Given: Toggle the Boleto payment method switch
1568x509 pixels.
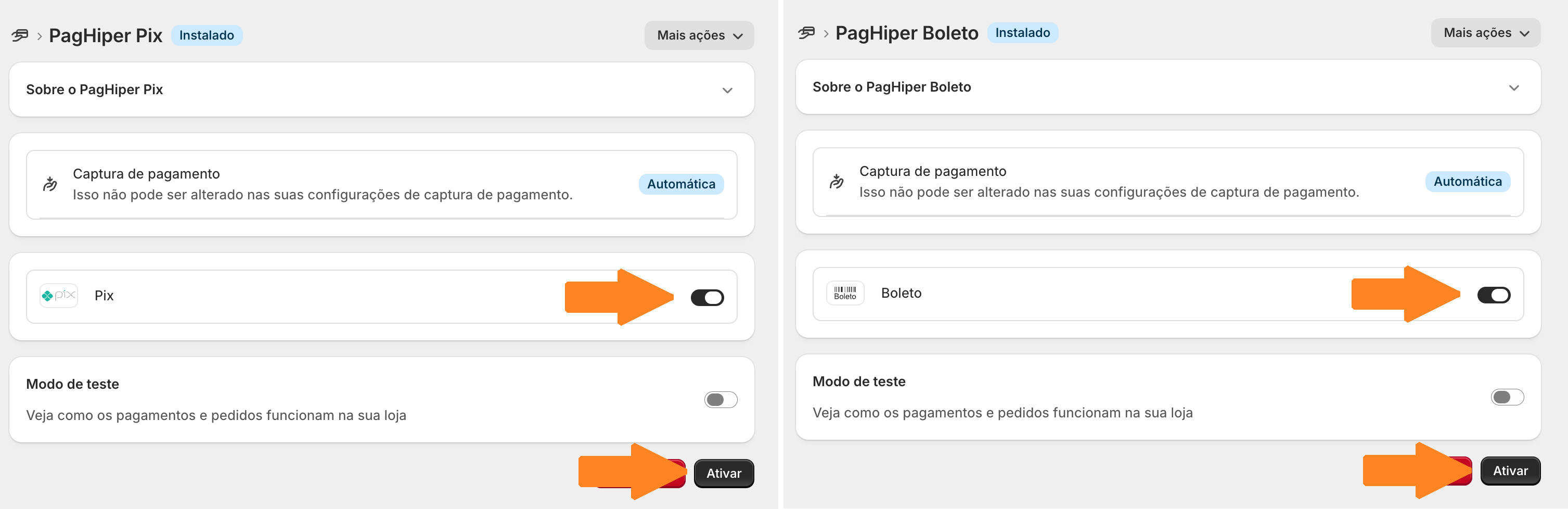Looking at the screenshot, I should [1494, 295].
